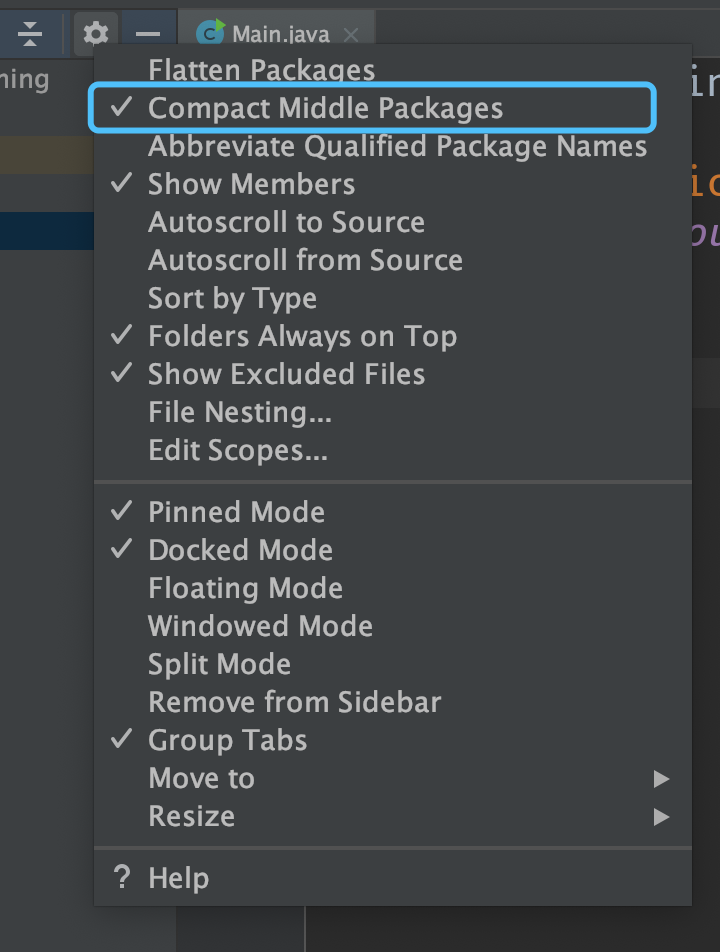This screenshot has width=720, height=952.
Task: Turn off Show Excluded Files
Action: coord(286,374)
